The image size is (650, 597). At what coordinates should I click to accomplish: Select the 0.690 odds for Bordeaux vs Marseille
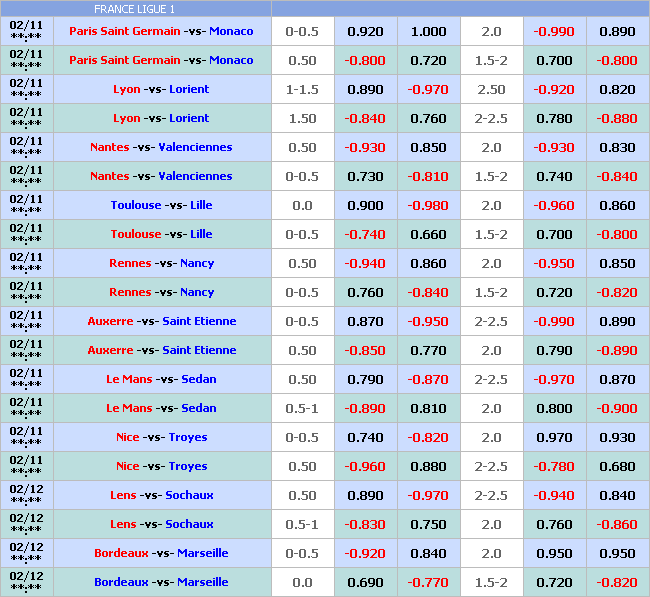coord(365,582)
